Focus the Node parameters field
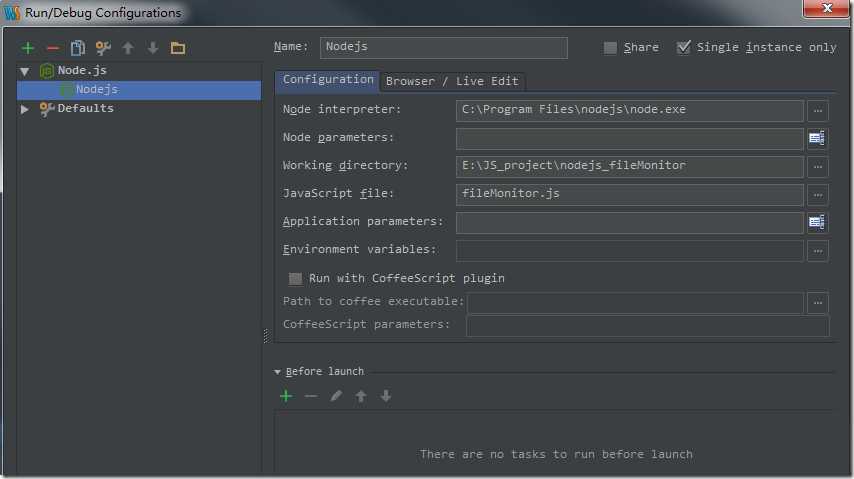The height and width of the screenshot is (479, 854). pos(630,138)
